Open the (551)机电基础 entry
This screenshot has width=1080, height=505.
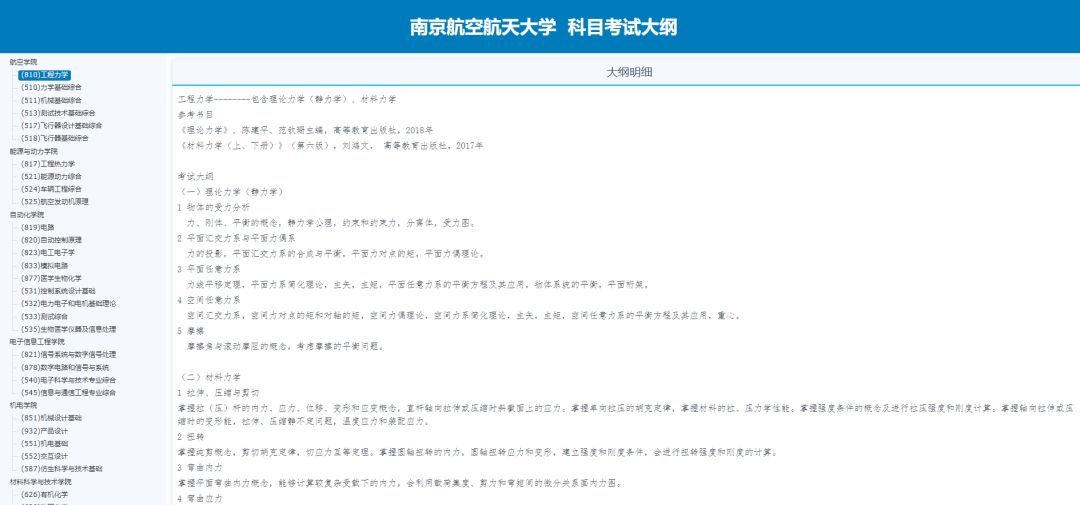pos(44,443)
